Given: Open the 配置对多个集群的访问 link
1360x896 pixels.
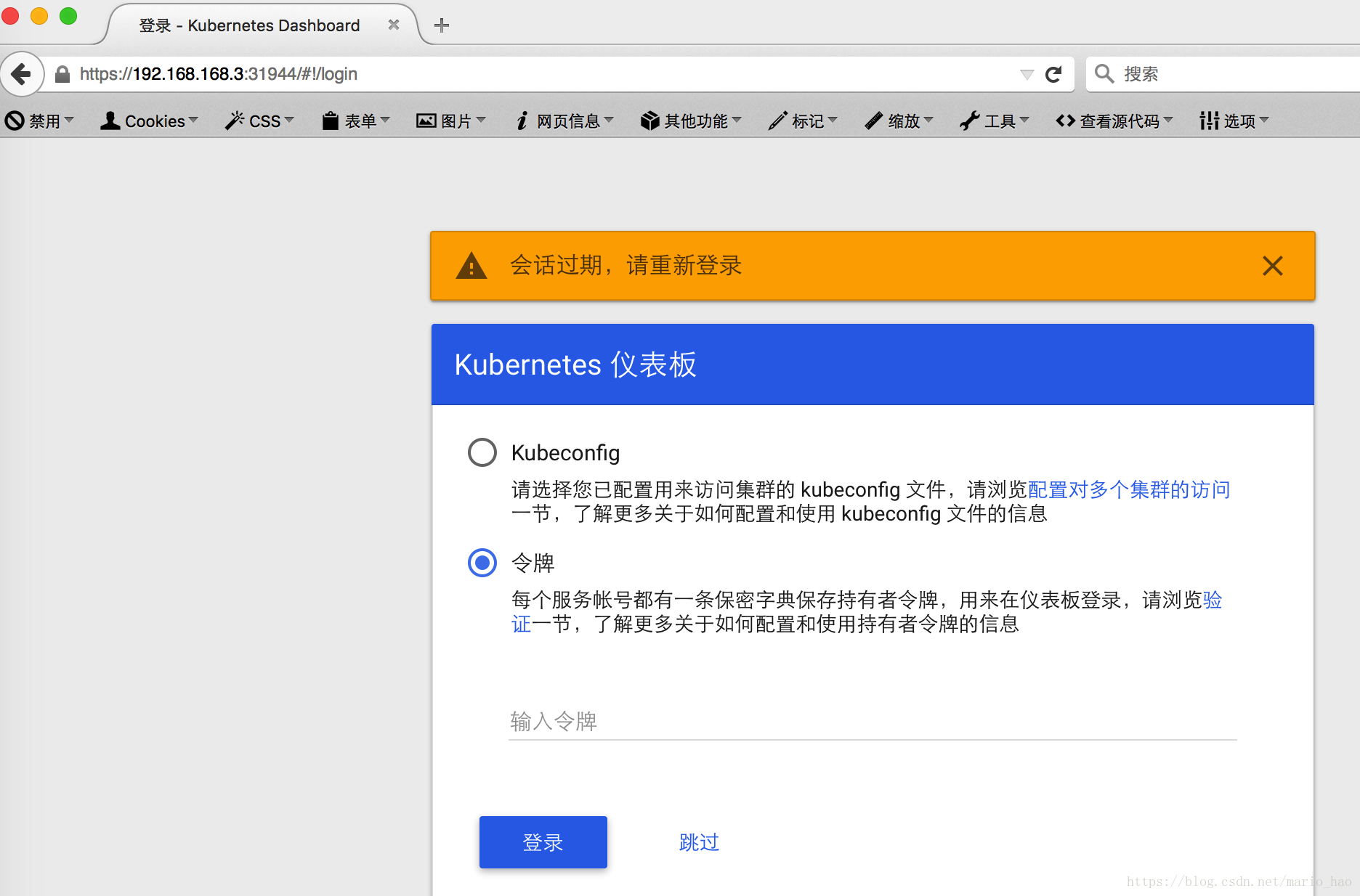Looking at the screenshot, I should (1129, 489).
